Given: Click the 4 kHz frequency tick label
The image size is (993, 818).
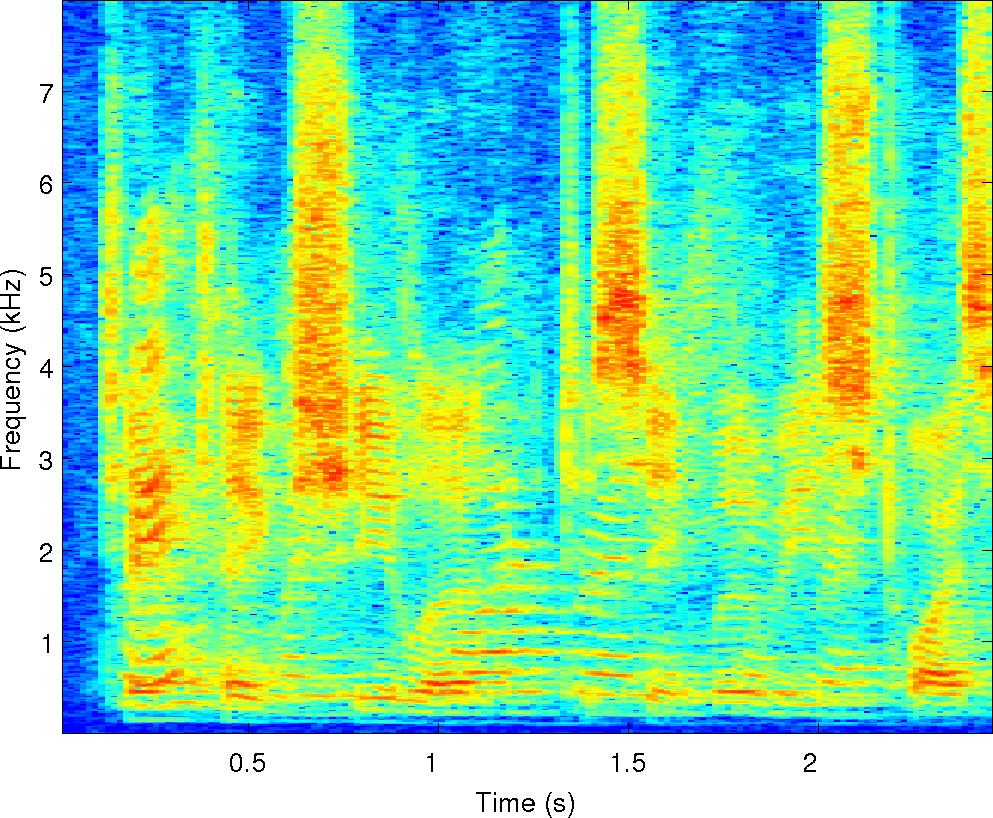Looking at the screenshot, I should (x=46, y=369).
